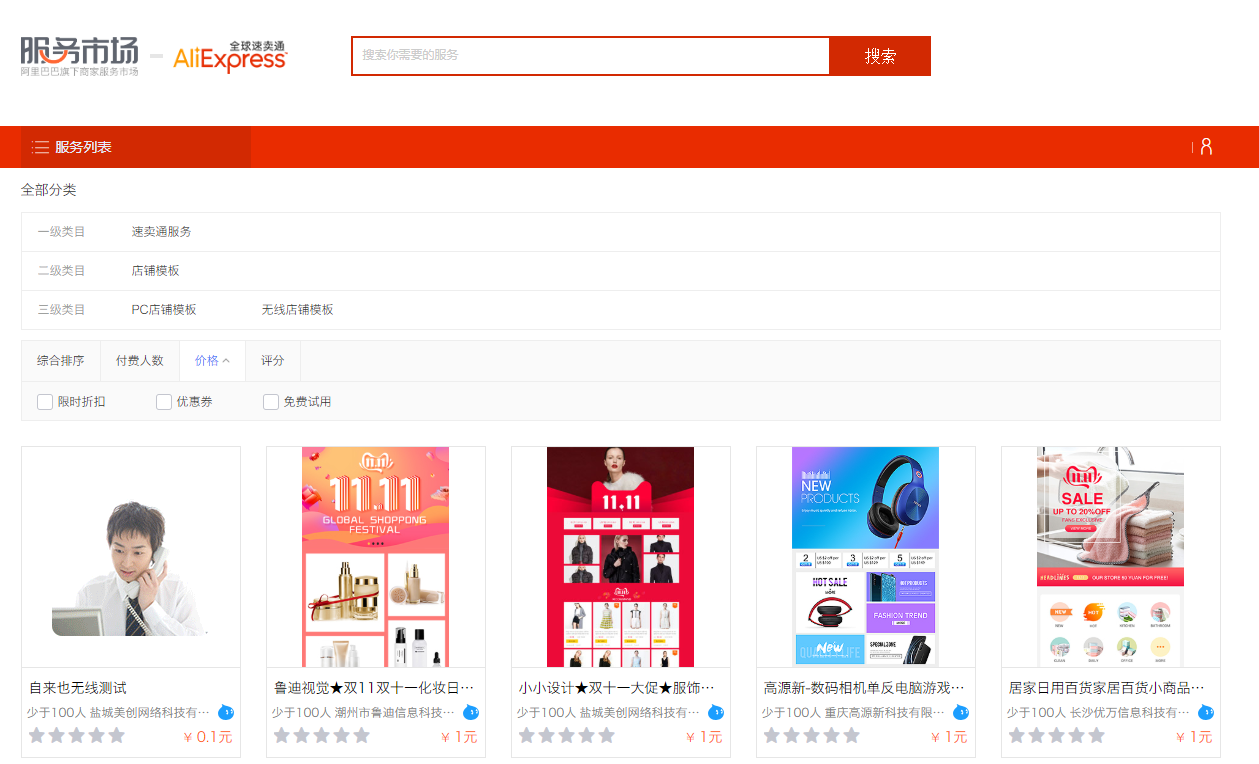Click the 搜索 button
The height and width of the screenshot is (764, 1259).
(x=880, y=56)
